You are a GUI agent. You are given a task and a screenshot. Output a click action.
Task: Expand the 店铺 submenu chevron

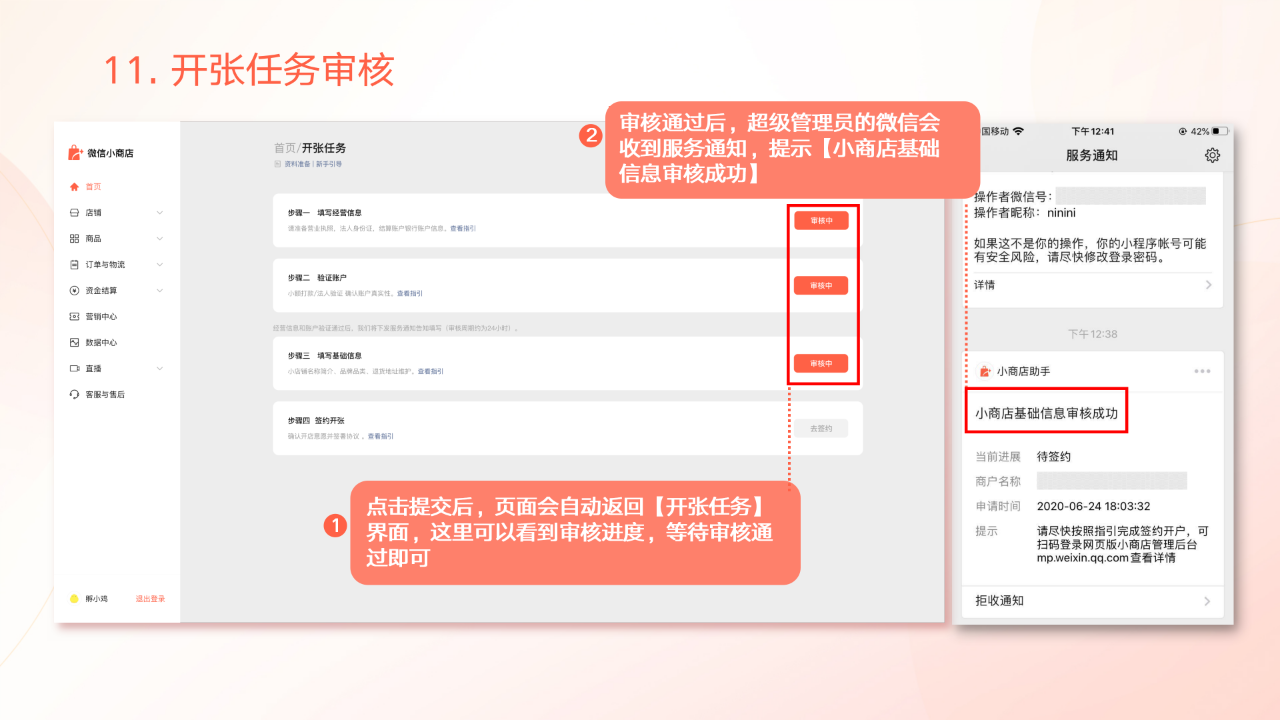160,213
